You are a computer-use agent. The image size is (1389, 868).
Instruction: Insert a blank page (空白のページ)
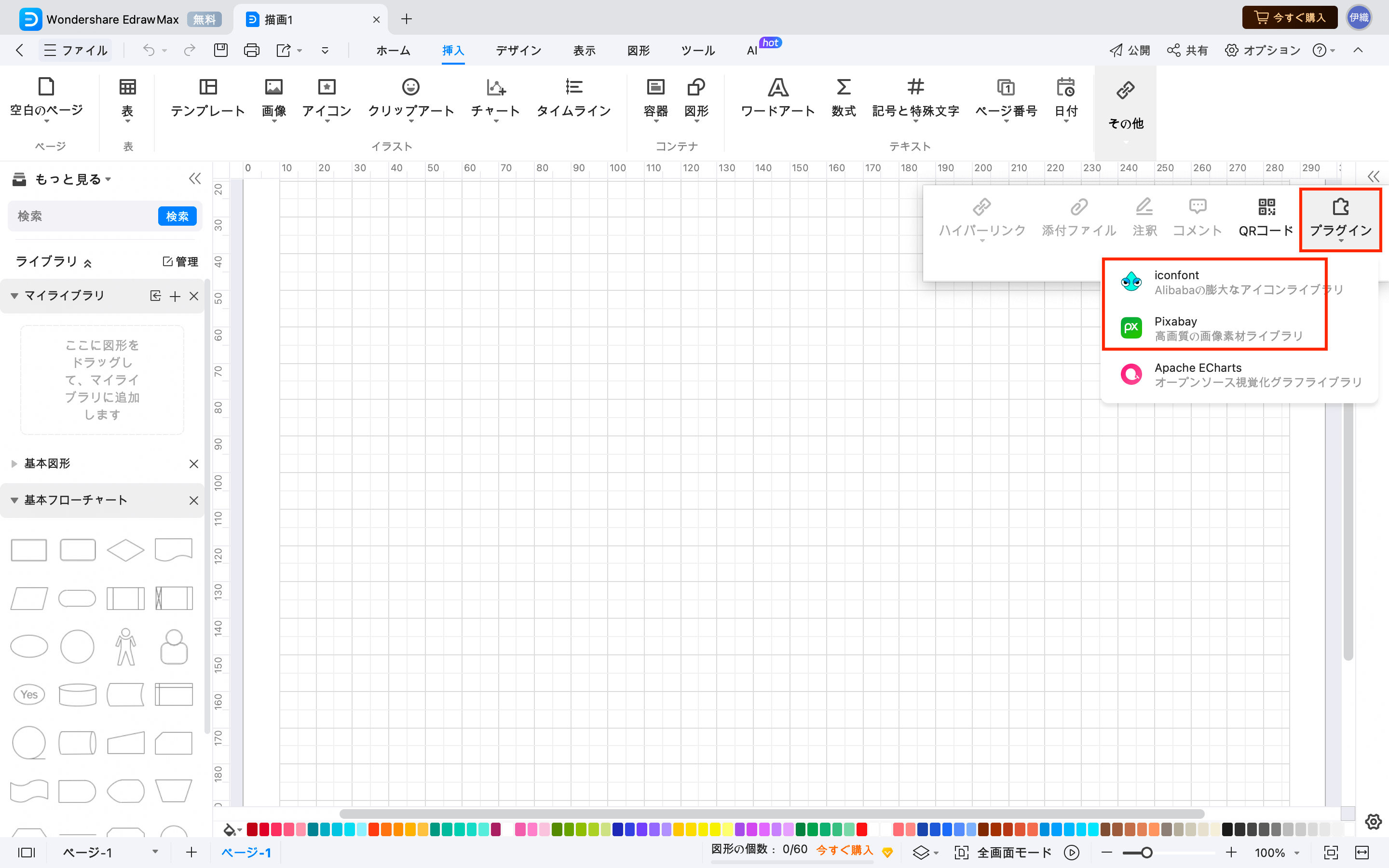tap(46, 99)
